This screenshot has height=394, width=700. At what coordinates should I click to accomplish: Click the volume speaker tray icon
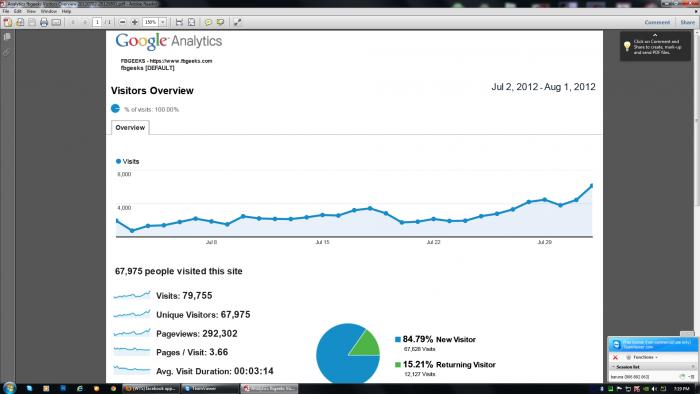(x=654, y=389)
